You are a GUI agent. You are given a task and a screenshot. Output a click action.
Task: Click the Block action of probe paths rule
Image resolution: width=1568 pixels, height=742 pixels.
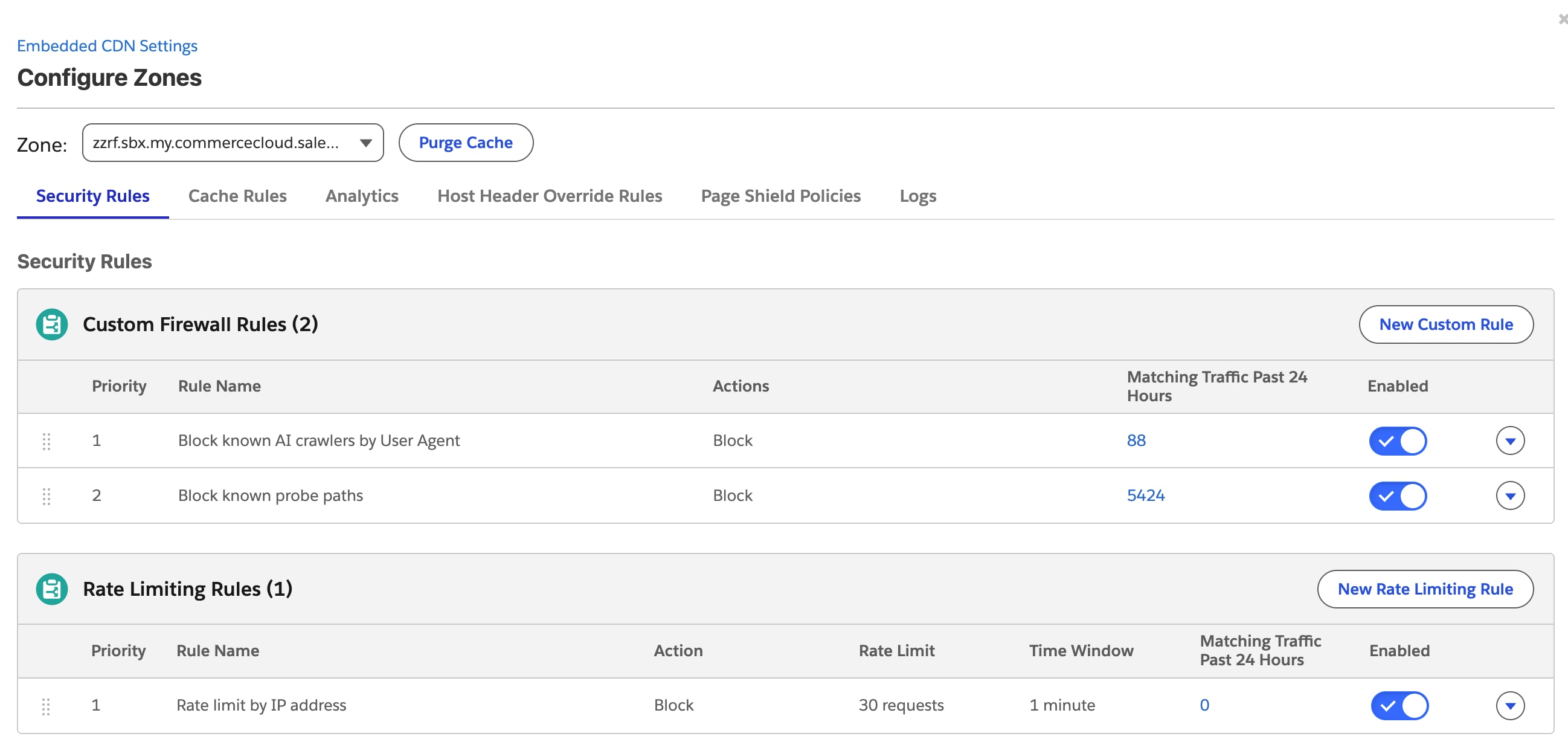point(732,495)
